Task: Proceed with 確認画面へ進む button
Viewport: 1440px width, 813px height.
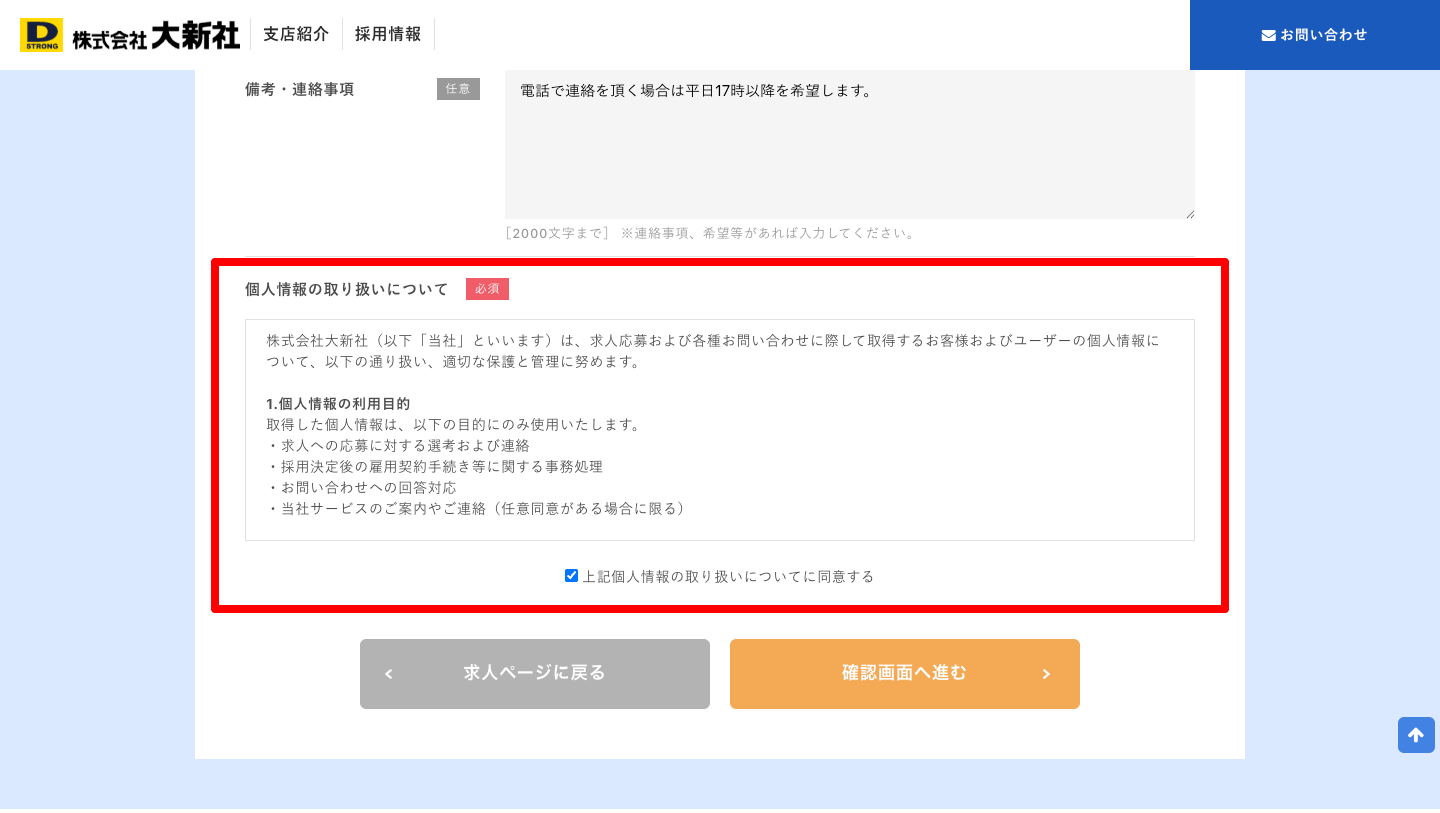Action: [x=905, y=674]
